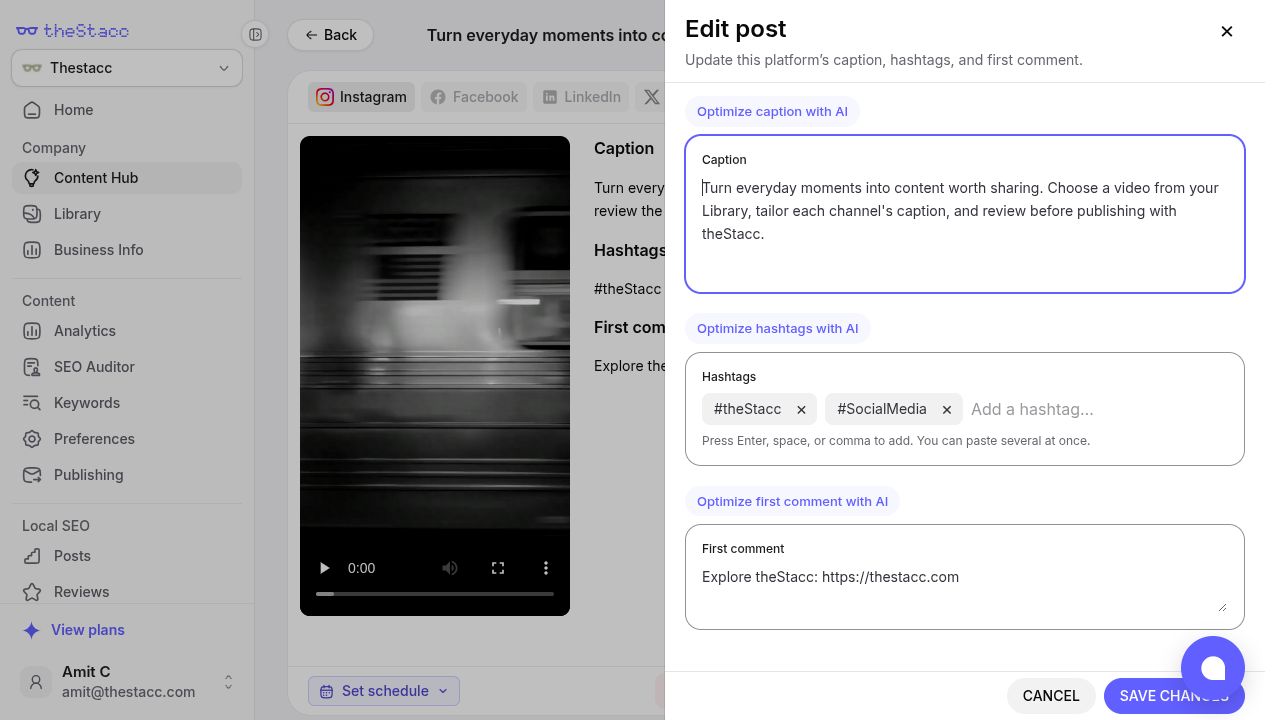Image resolution: width=1280 pixels, height=720 pixels.
Task: Collapse the sidebar with the panel toggle icon
Action: 256,35
